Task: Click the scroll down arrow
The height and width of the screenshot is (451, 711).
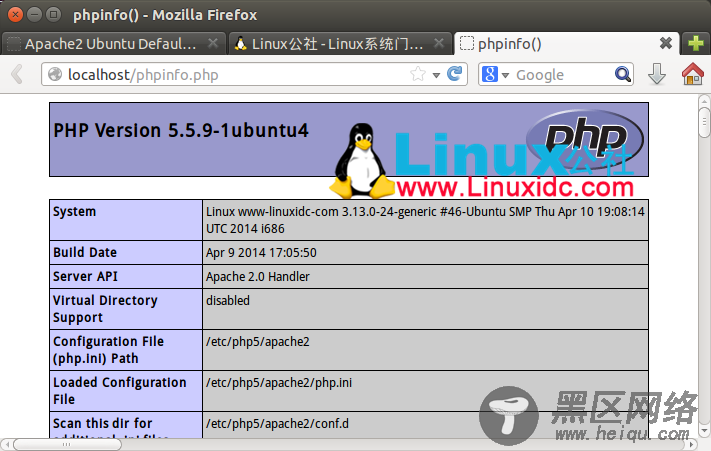Action: click(x=704, y=430)
